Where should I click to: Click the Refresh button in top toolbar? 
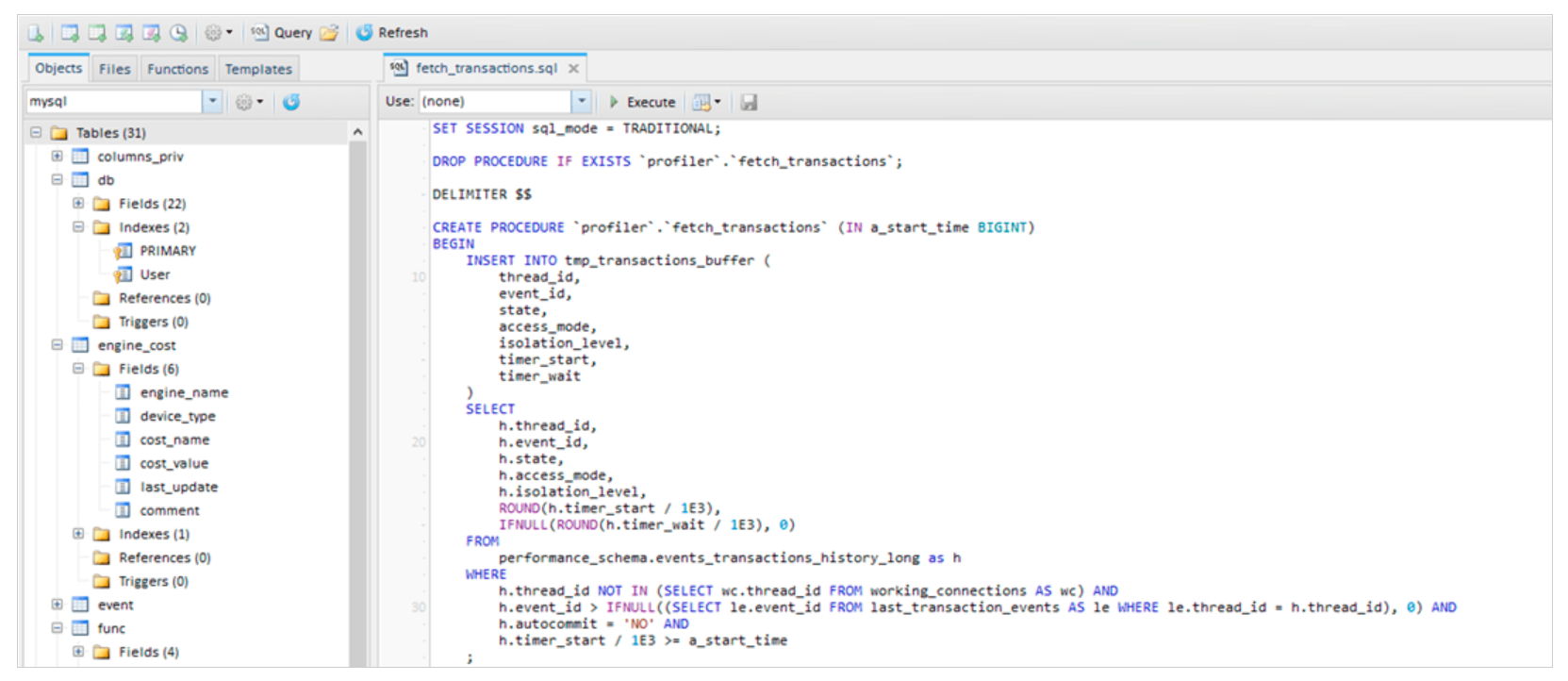[392, 33]
